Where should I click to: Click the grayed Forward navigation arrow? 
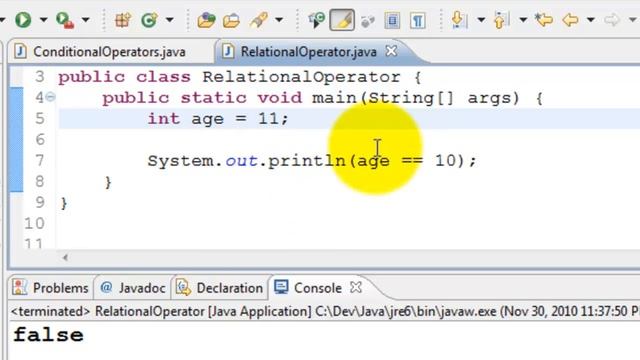pyautogui.click(x=611, y=20)
